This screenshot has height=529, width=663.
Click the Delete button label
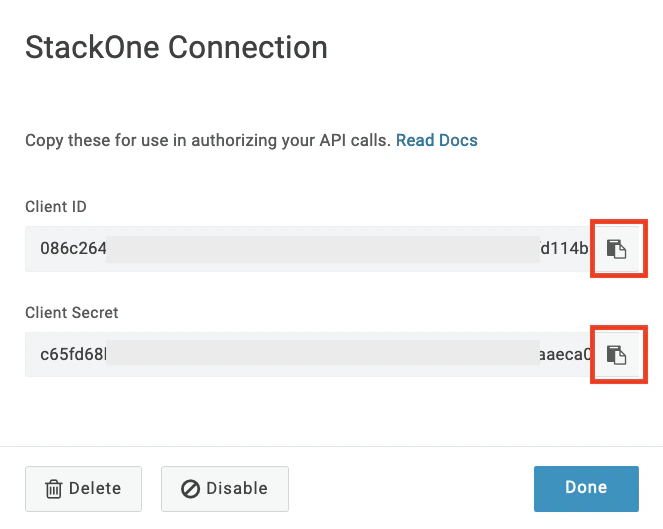coord(95,488)
